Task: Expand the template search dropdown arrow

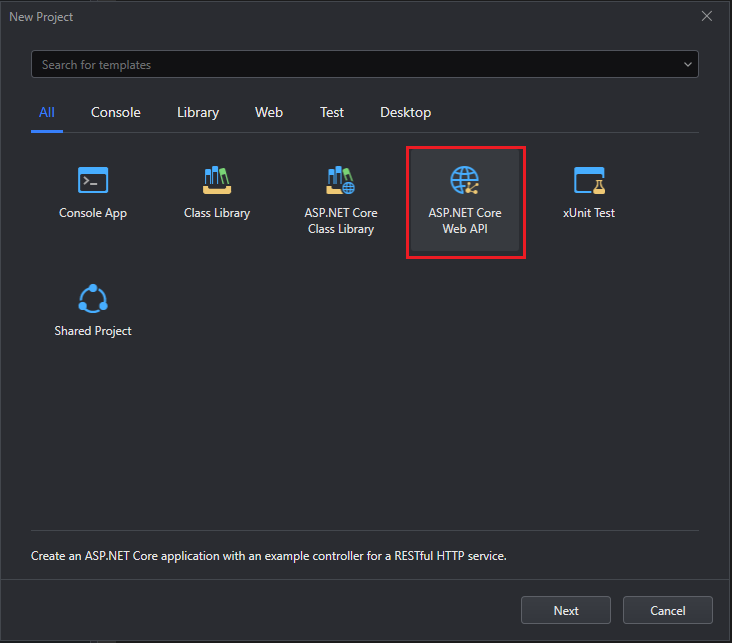Action: pos(687,65)
